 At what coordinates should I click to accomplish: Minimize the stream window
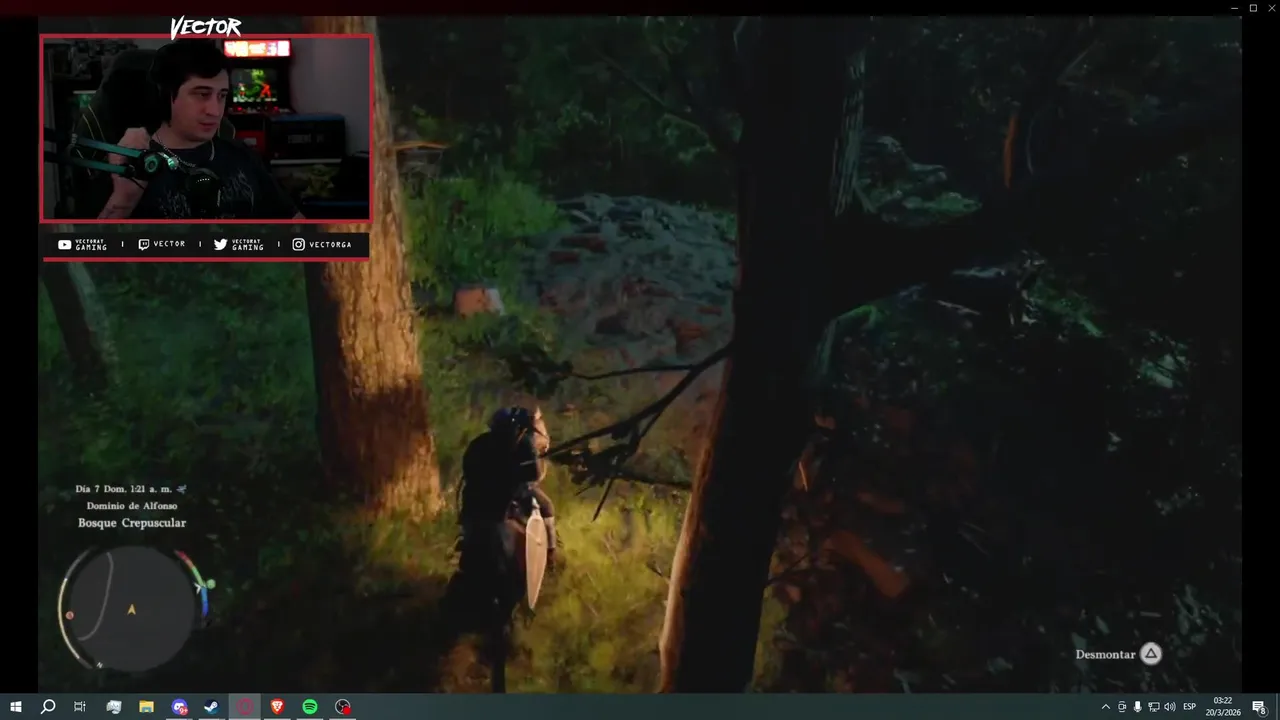click(x=1236, y=8)
